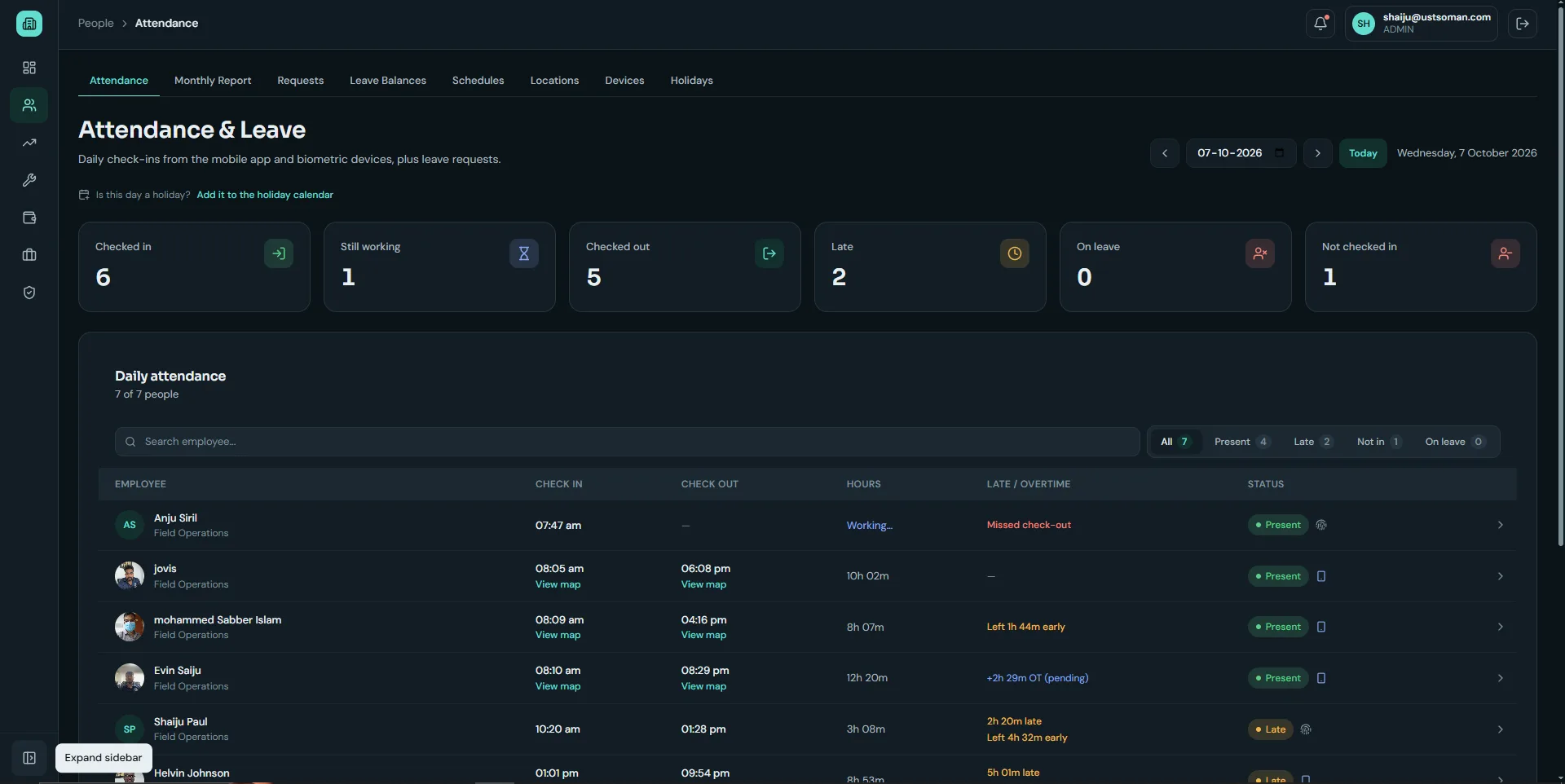Expand jovis row chevron
Viewport: 1565px width, 784px height.
coord(1500,576)
